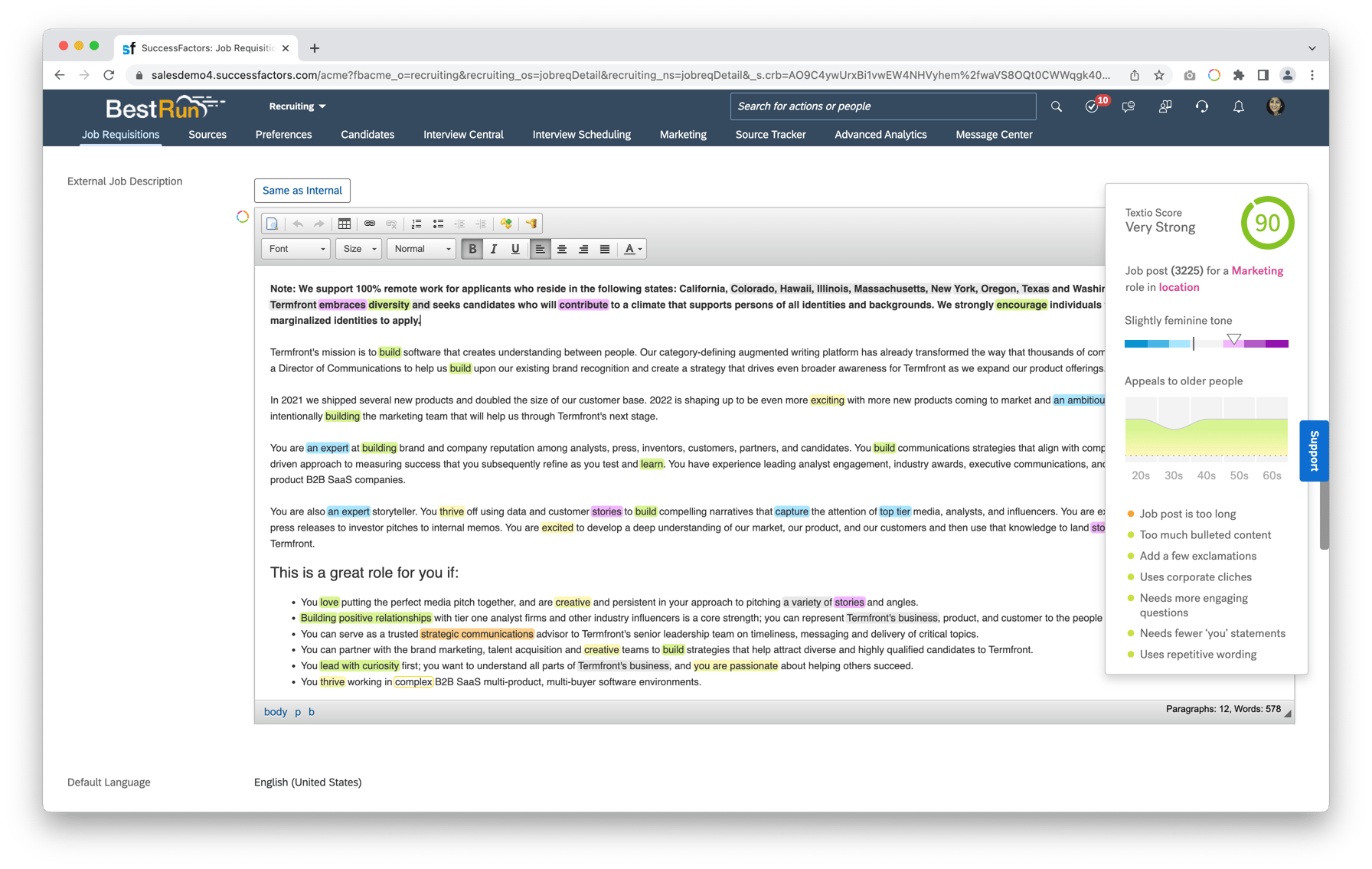Select the body element in the status bar

(275, 711)
